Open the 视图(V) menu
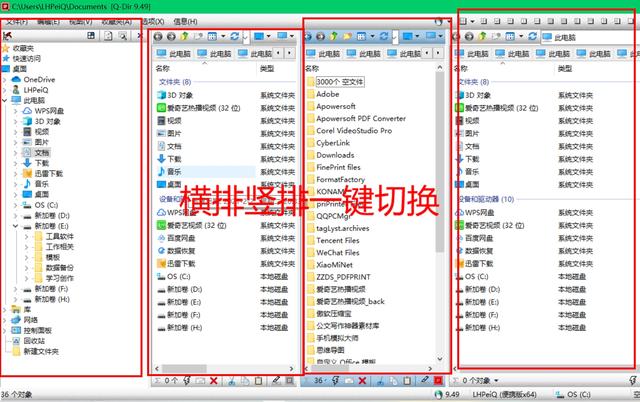Viewport: 640px width, 402px height. (x=80, y=22)
